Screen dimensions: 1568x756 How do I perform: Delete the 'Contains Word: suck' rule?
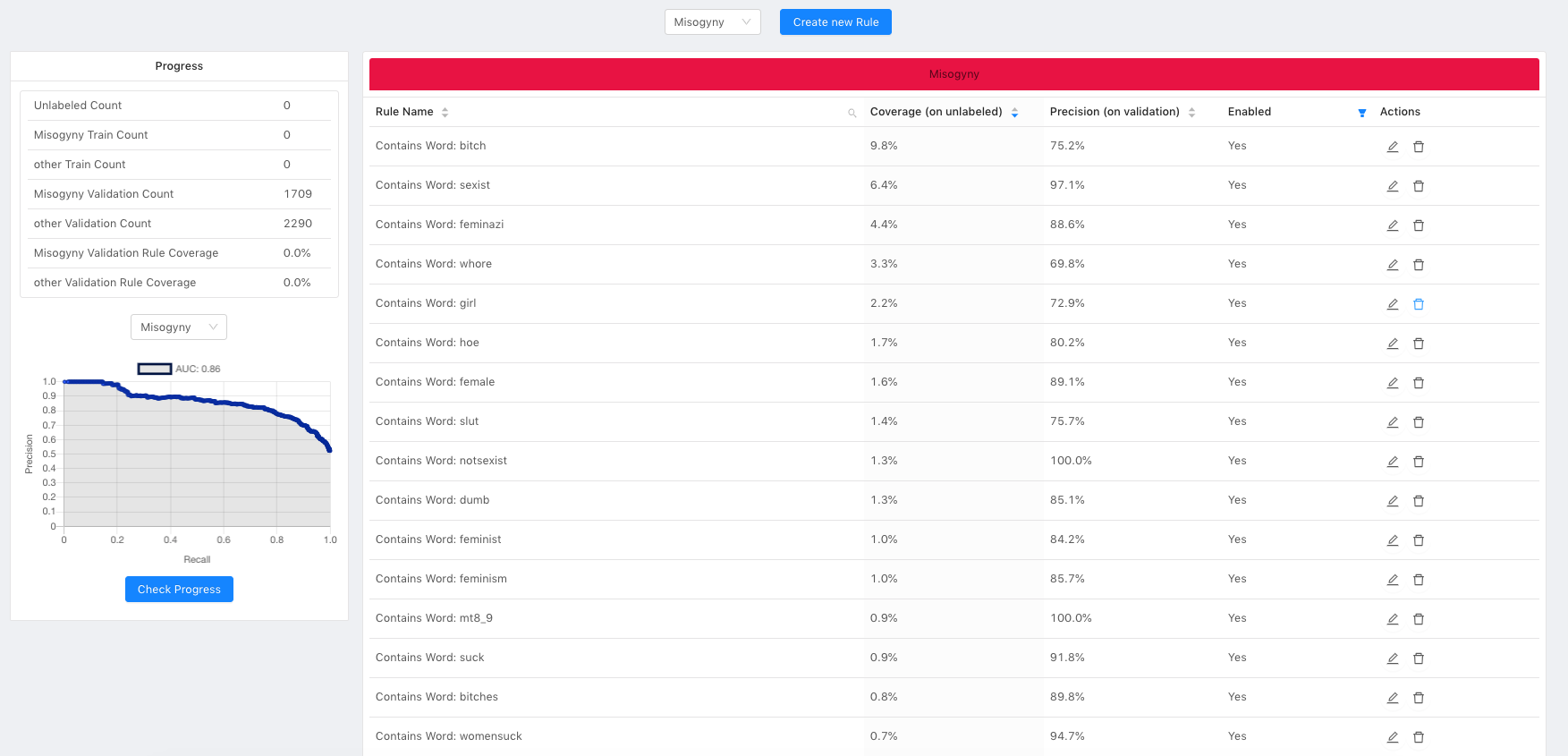[x=1419, y=658]
